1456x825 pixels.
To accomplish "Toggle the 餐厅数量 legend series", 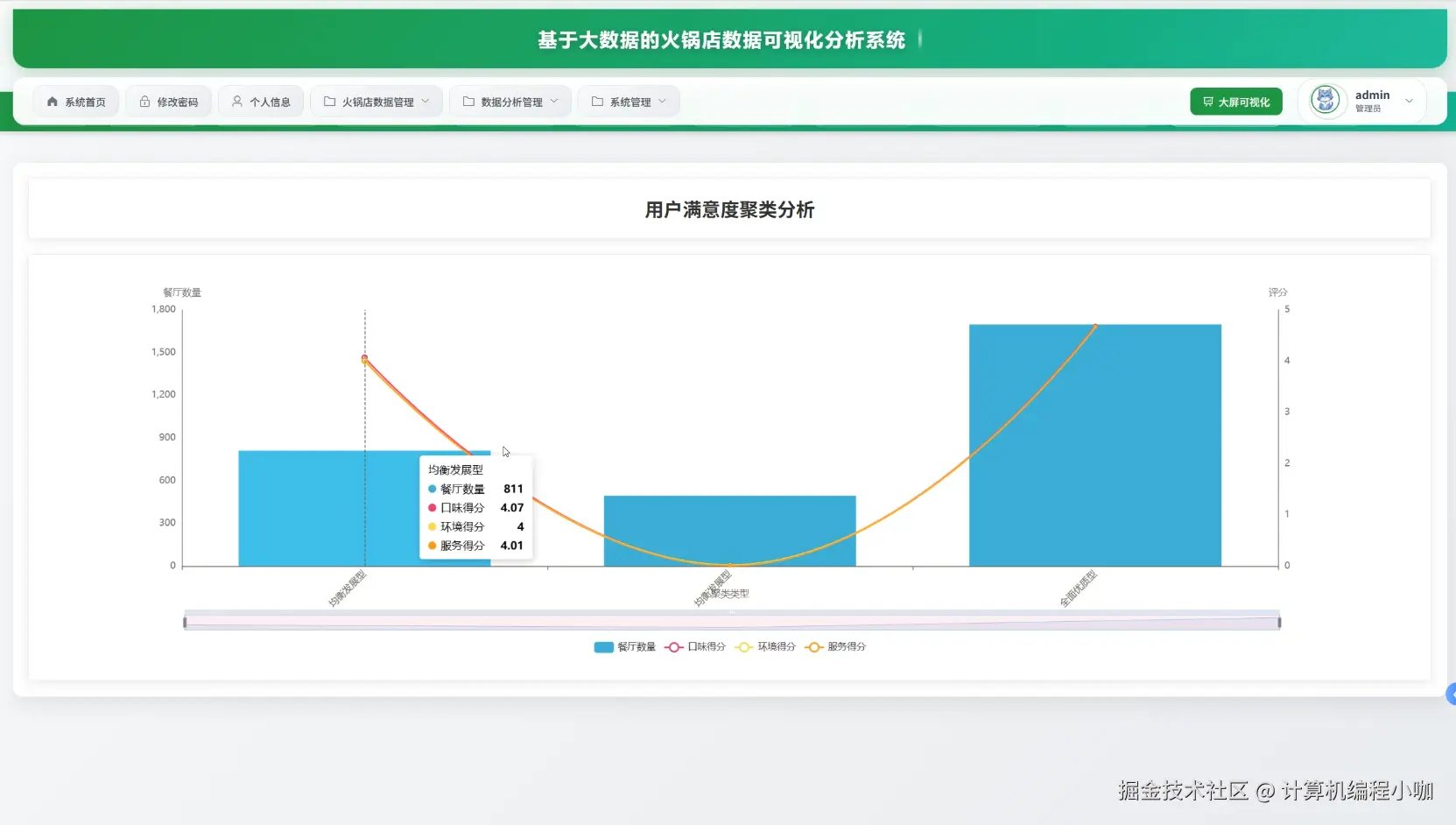I will [x=625, y=647].
